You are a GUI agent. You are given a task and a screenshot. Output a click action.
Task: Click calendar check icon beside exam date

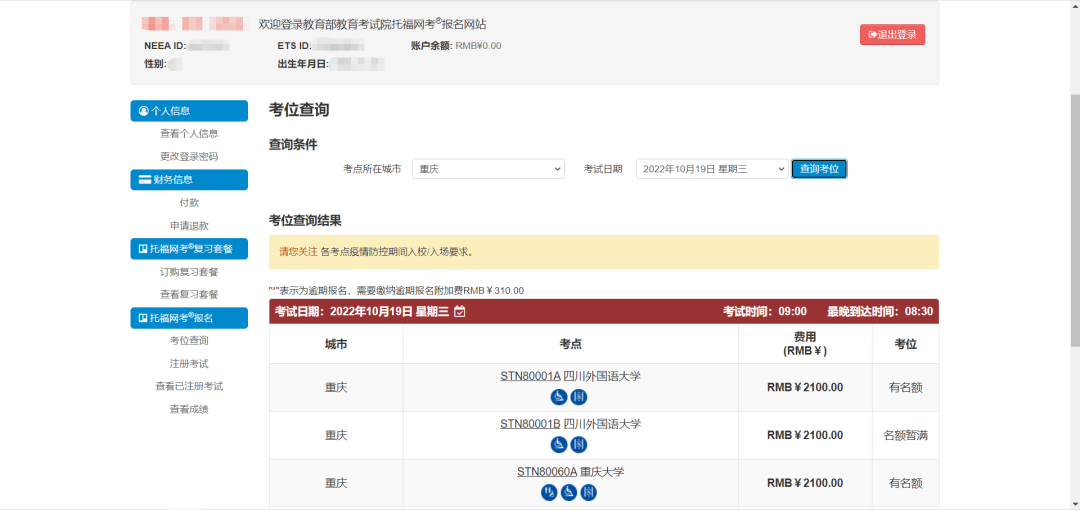coord(460,312)
